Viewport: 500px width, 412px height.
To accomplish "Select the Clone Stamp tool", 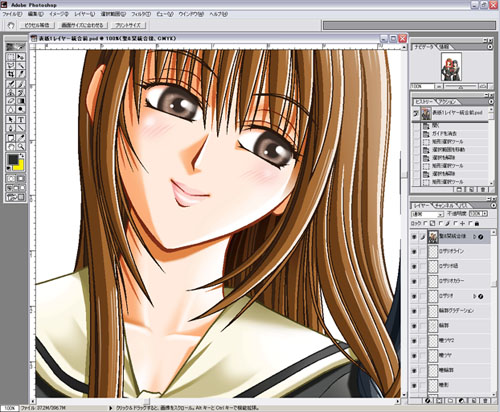I will tap(11, 92).
